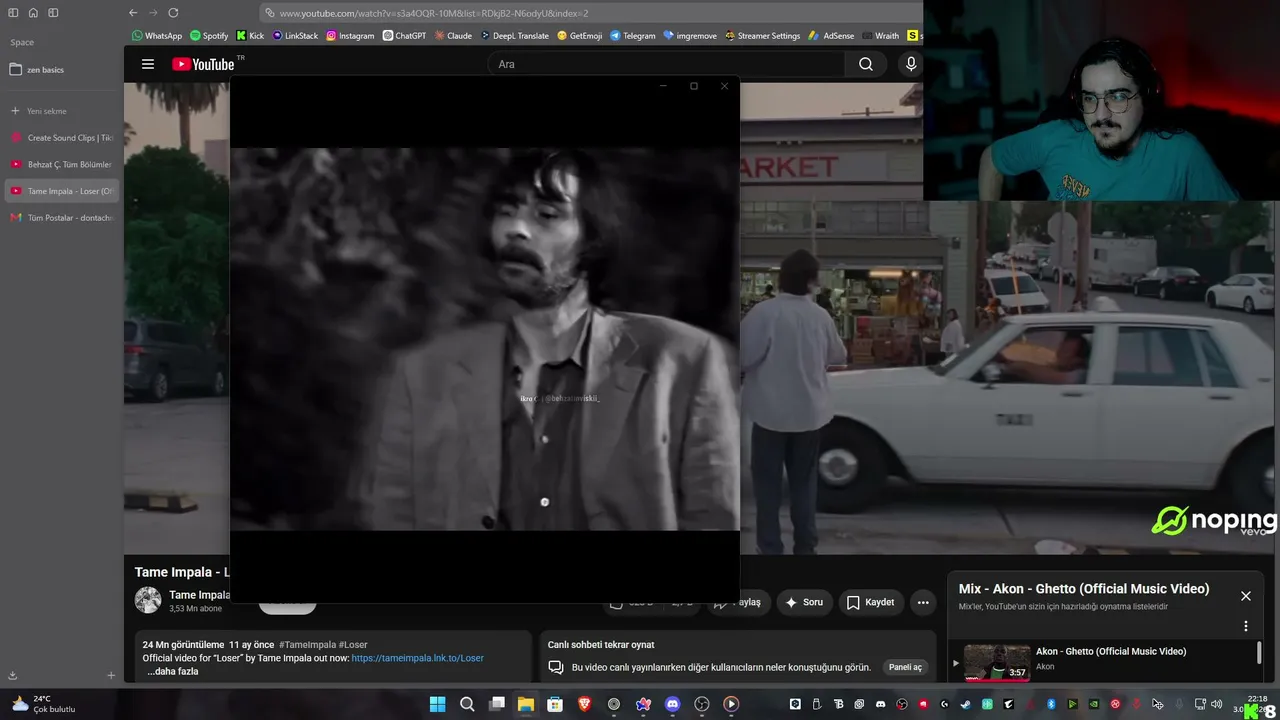The image size is (1280, 720).
Task: Click the Steam icon in system tray
Action: point(965,704)
